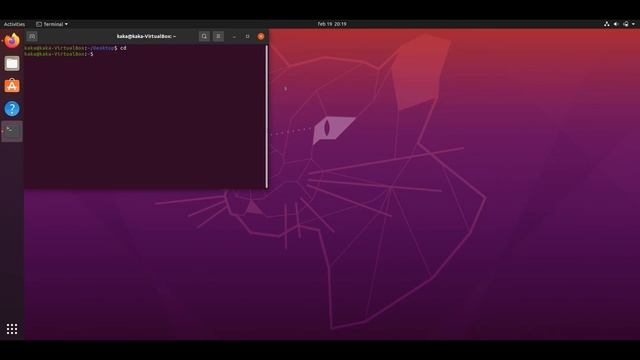Screen dimensions: 640x360
Task: Open terminal search button
Action: point(204,36)
